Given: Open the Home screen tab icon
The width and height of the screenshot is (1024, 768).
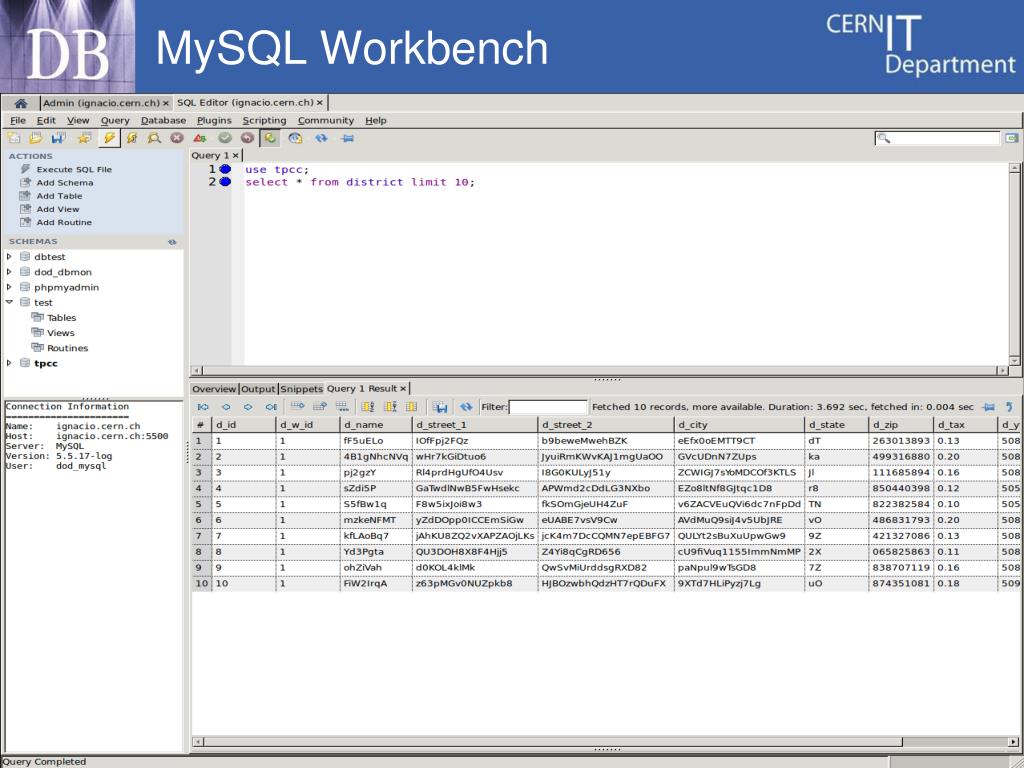Looking at the screenshot, I should (x=20, y=103).
